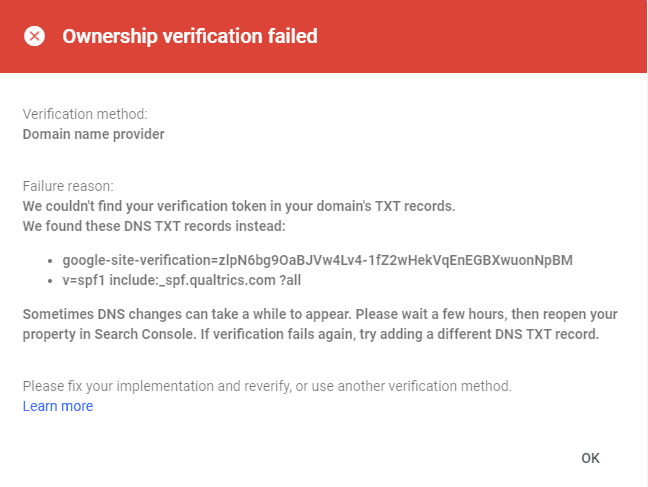Click the bullet beside the google-site-verification record
Image resolution: width=648 pixels, height=487 pixels.
pyautogui.click(x=50, y=260)
